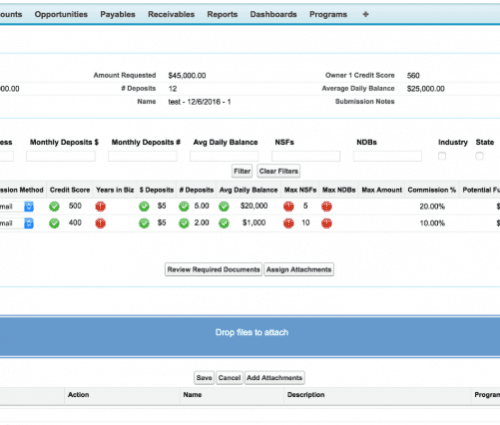Viewport: 500px width, 425px height.
Task: Click the NDBs filter input
Action: [x=388, y=156]
